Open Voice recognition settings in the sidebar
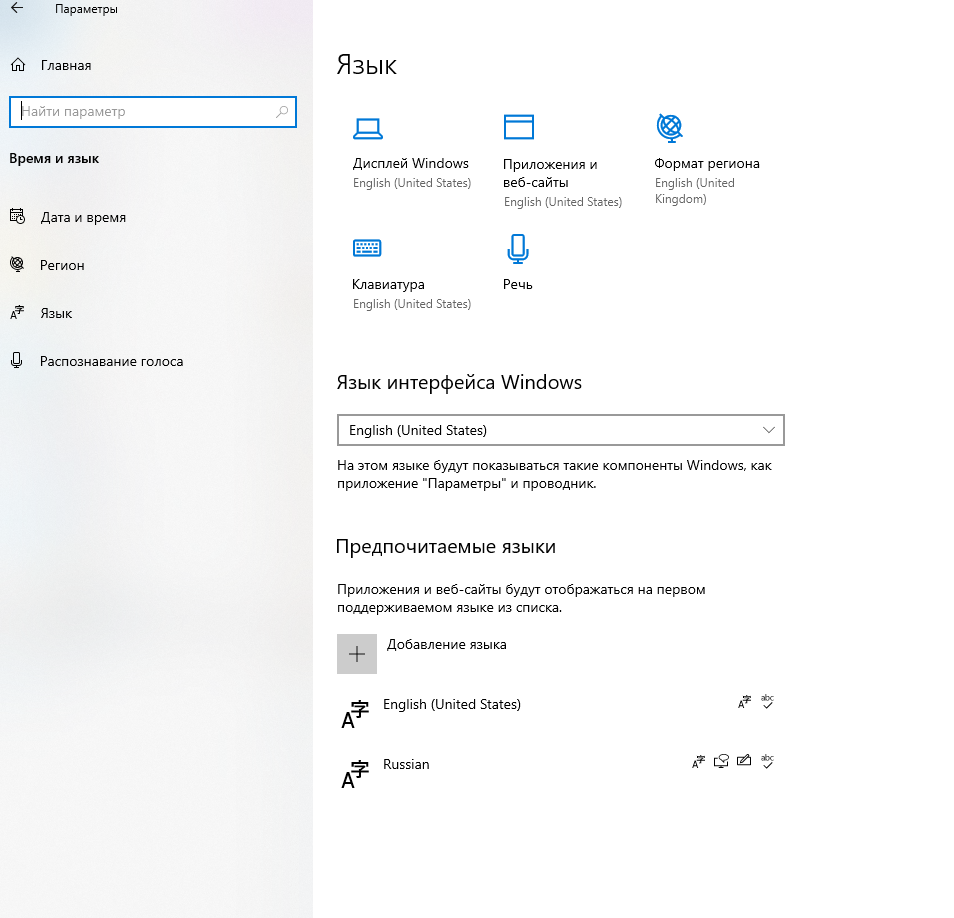 [x=111, y=361]
